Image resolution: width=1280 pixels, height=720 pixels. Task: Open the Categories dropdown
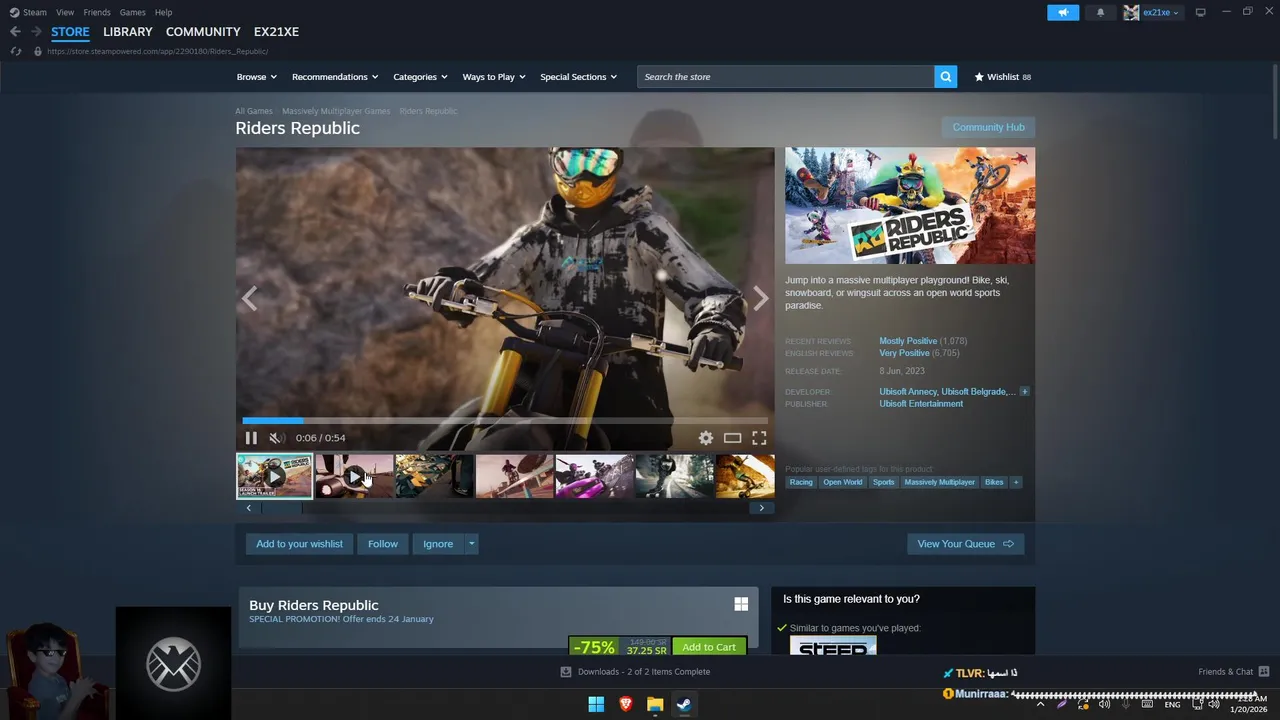[420, 77]
